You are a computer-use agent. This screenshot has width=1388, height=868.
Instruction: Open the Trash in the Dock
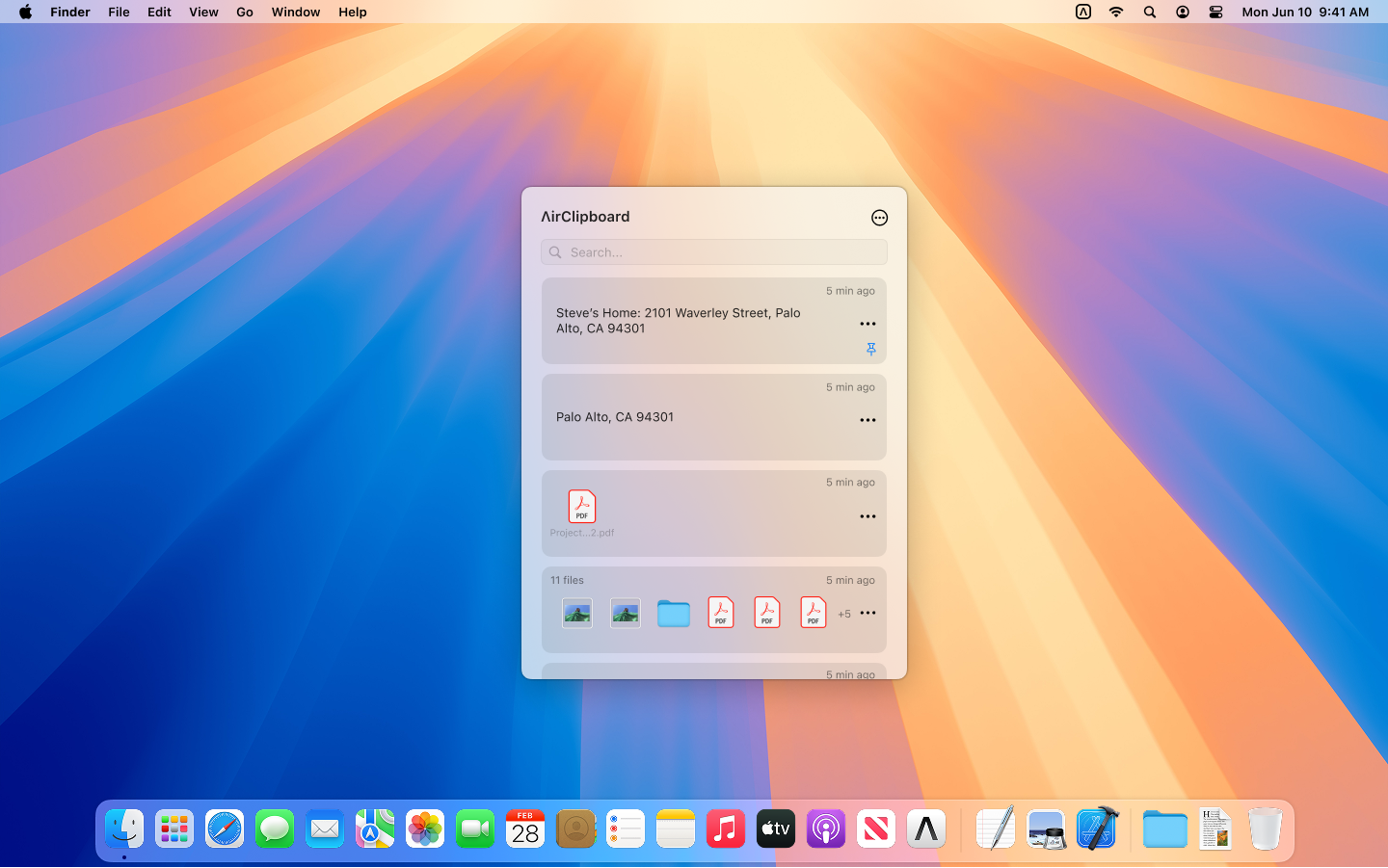[x=1266, y=829]
